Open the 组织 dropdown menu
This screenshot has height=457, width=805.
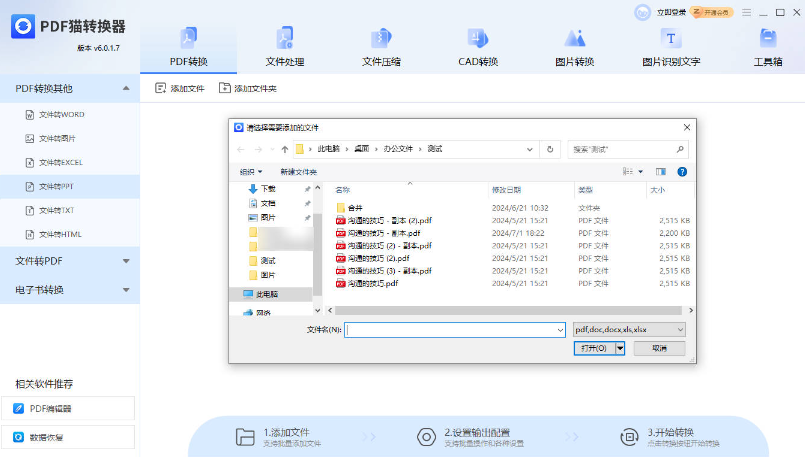pyautogui.click(x=251, y=172)
